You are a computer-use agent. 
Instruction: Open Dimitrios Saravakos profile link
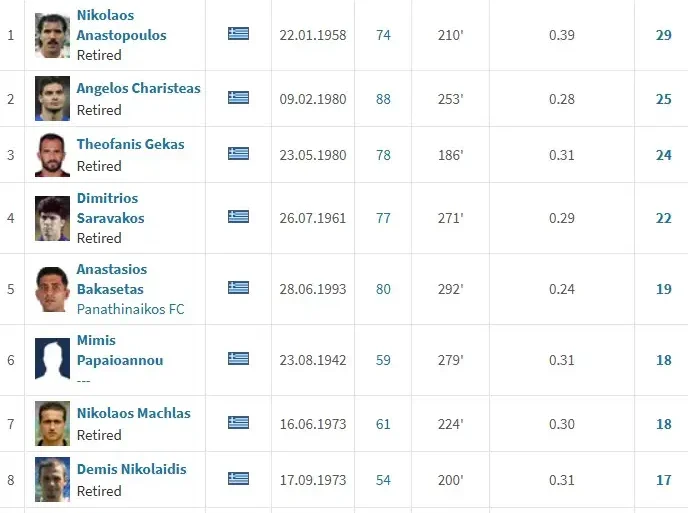[x=110, y=208]
